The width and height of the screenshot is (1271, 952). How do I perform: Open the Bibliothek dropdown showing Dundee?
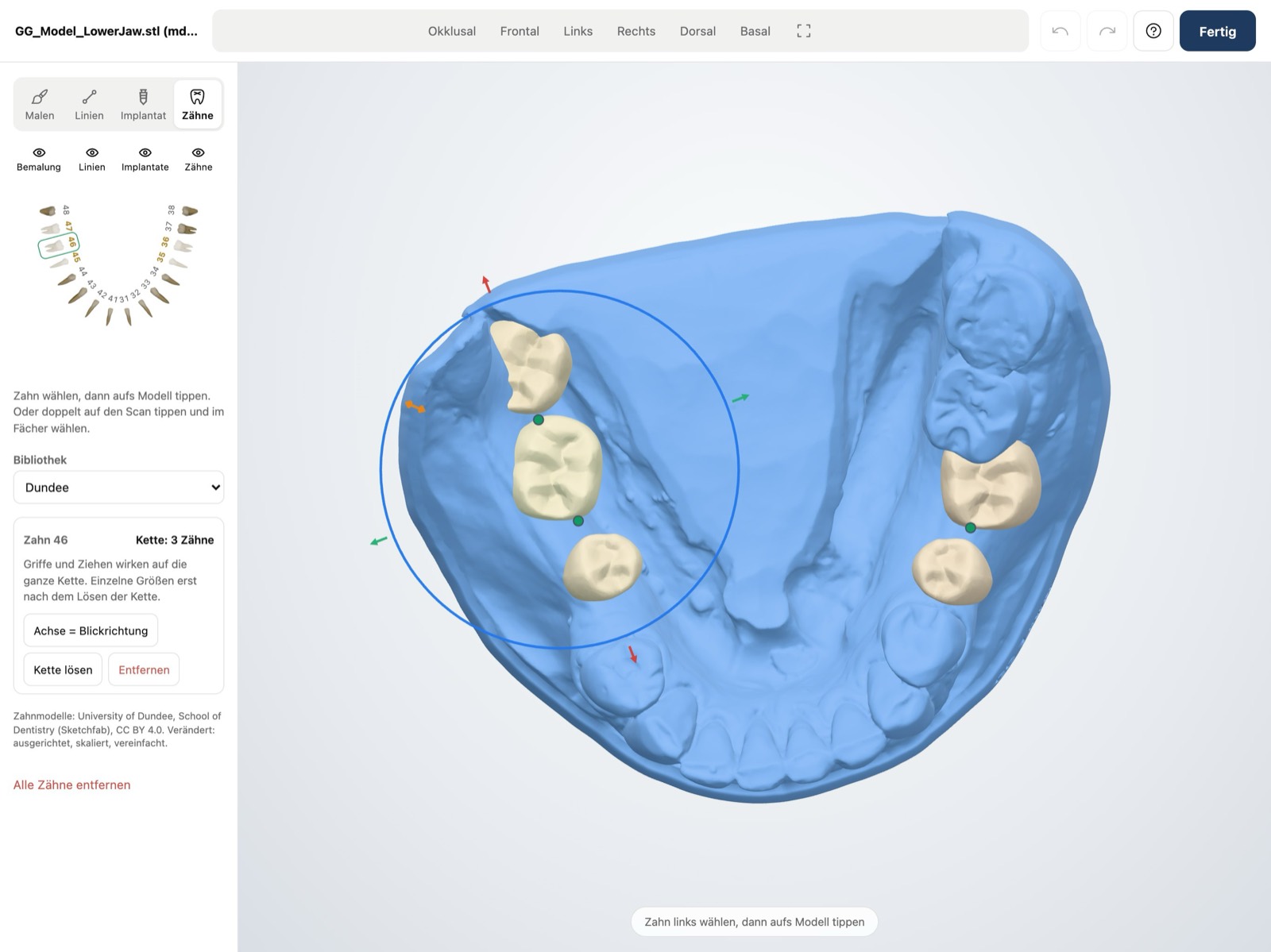(118, 488)
